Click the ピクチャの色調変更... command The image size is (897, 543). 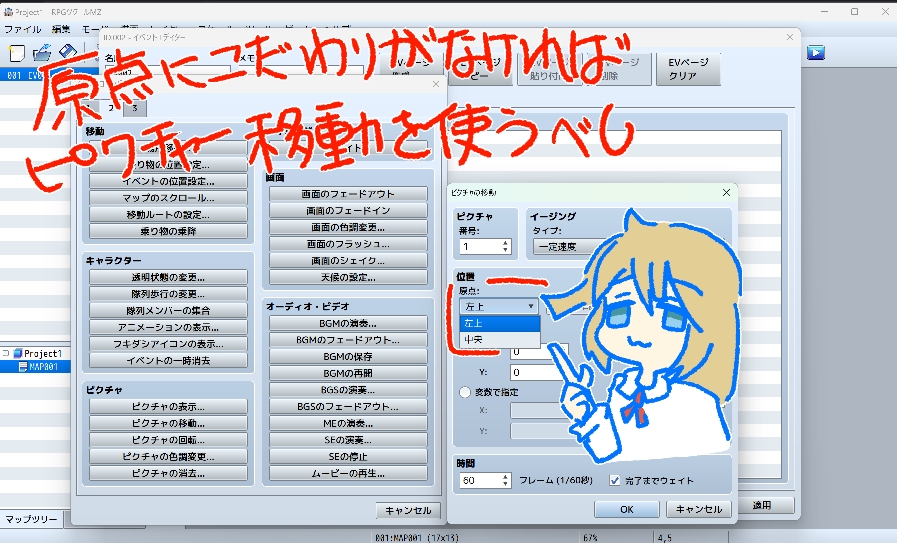tap(168, 457)
